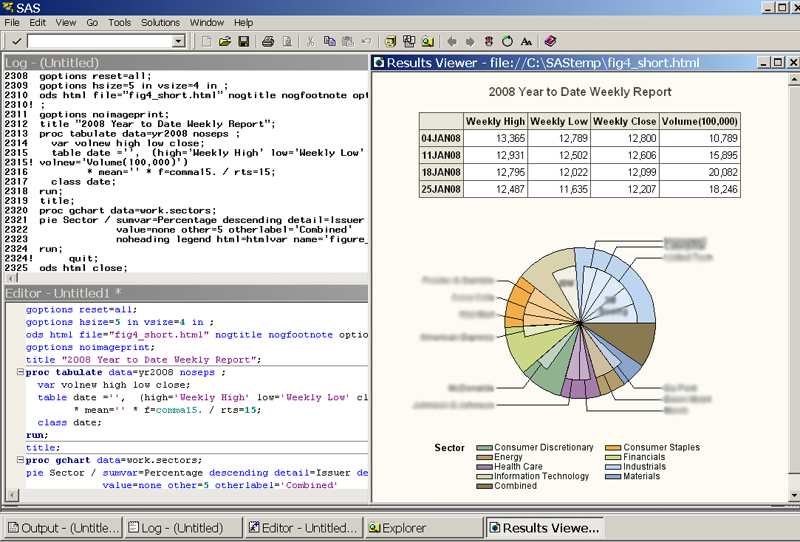Screen dimensions: 800x542
Task: Collapse the proc gchart code block
Action: click(x=20, y=461)
